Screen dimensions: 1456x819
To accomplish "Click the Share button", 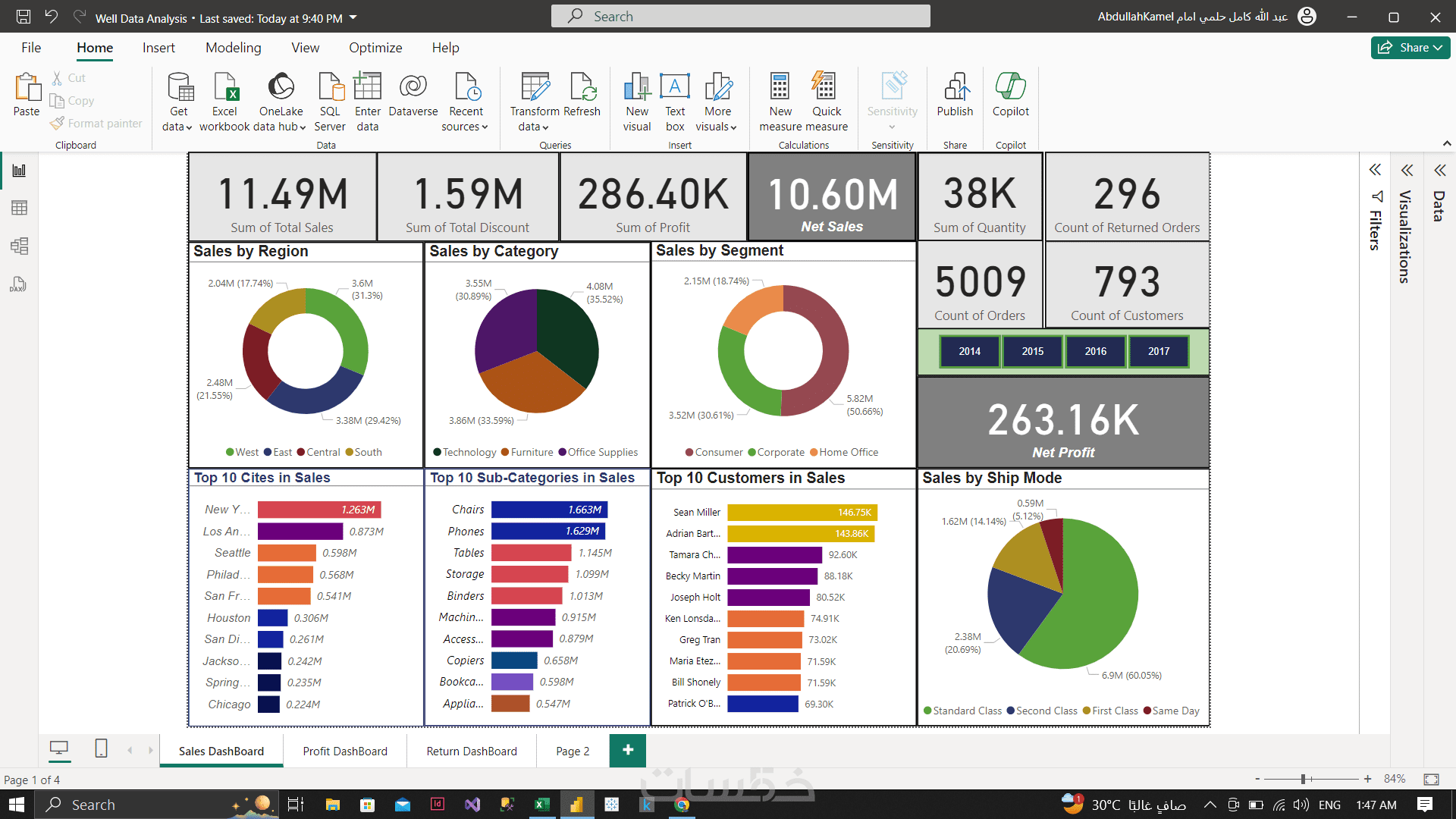I will coord(1409,48).
